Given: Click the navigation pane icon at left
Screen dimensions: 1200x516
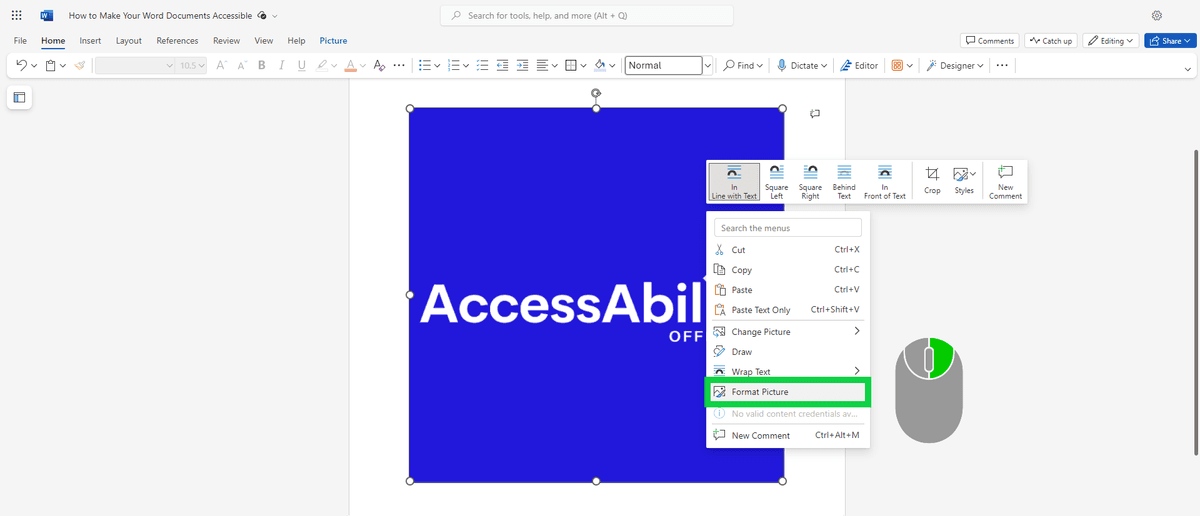Looking at the screenshot, I should coord(19,97).
